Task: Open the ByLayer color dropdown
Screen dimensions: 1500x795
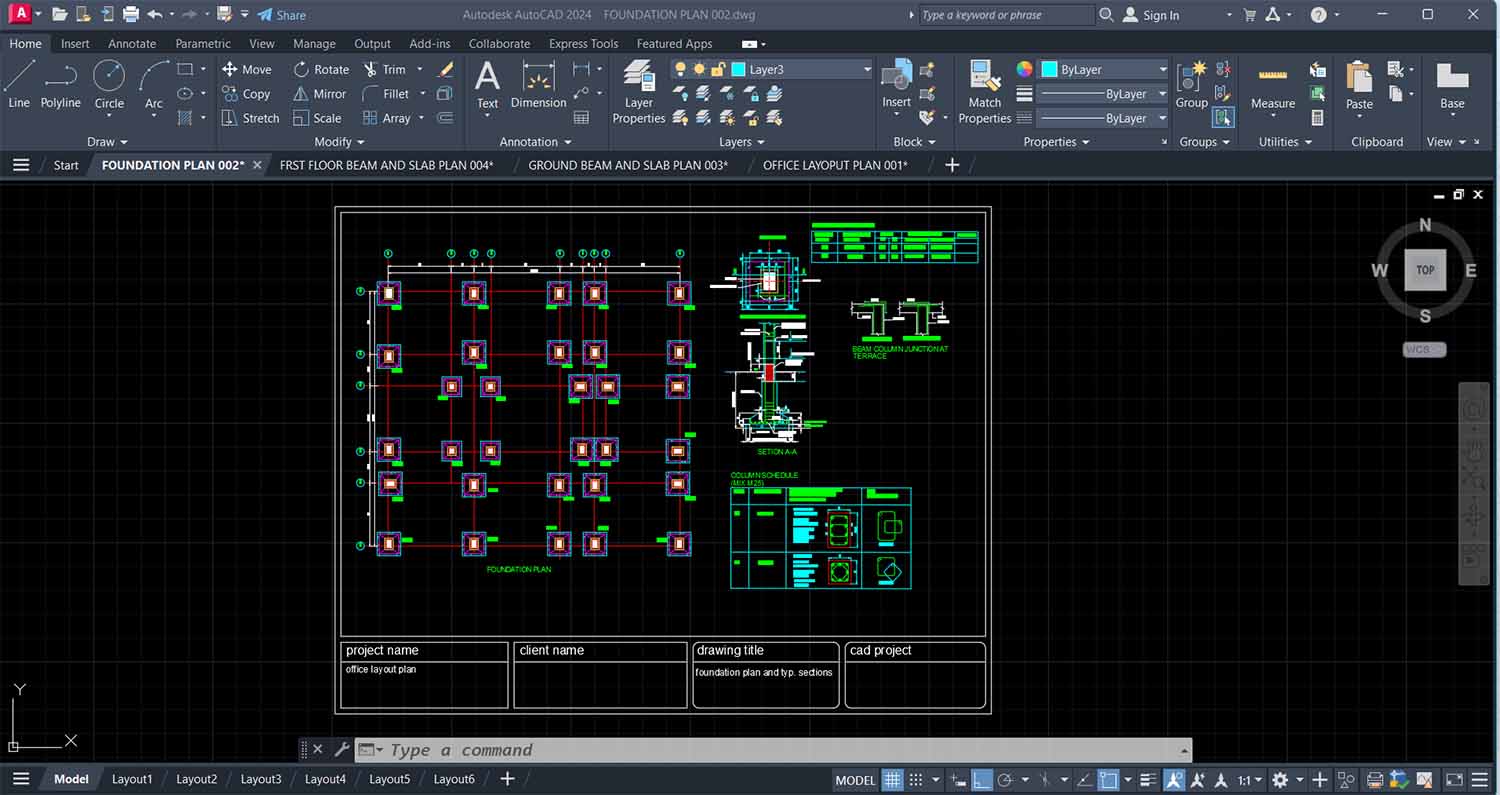Action: click(1162, 70)
